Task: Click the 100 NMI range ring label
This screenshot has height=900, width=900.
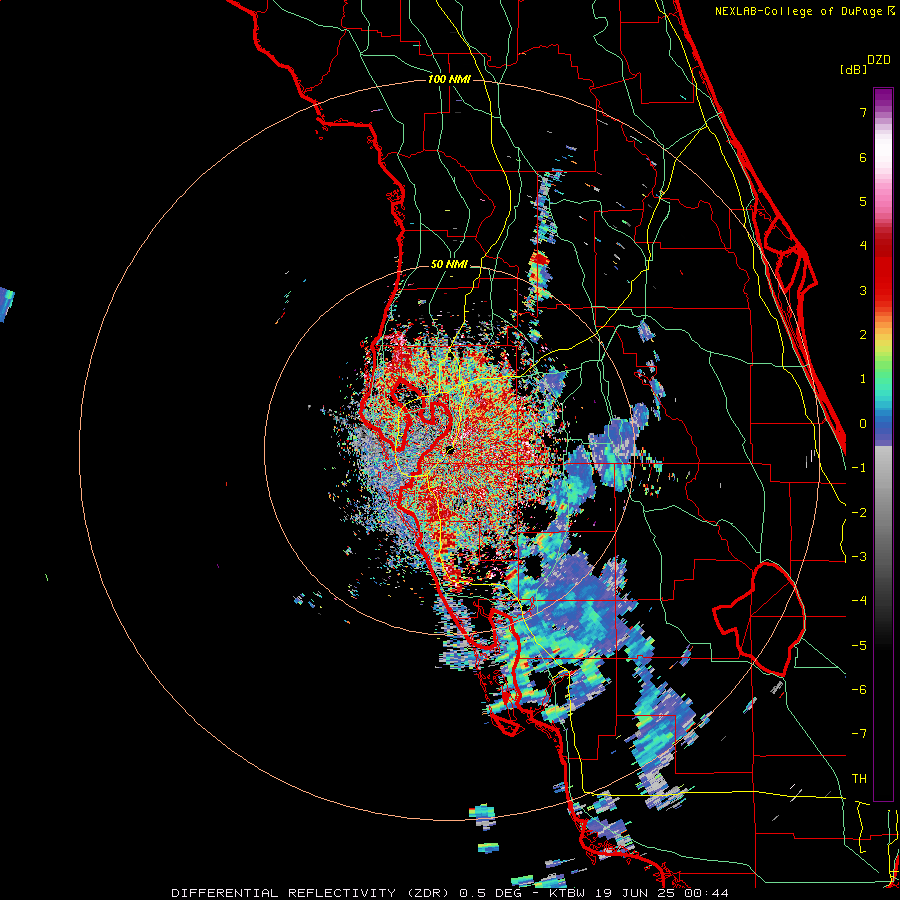Action: pyautogui.click(x=449, y=79)
